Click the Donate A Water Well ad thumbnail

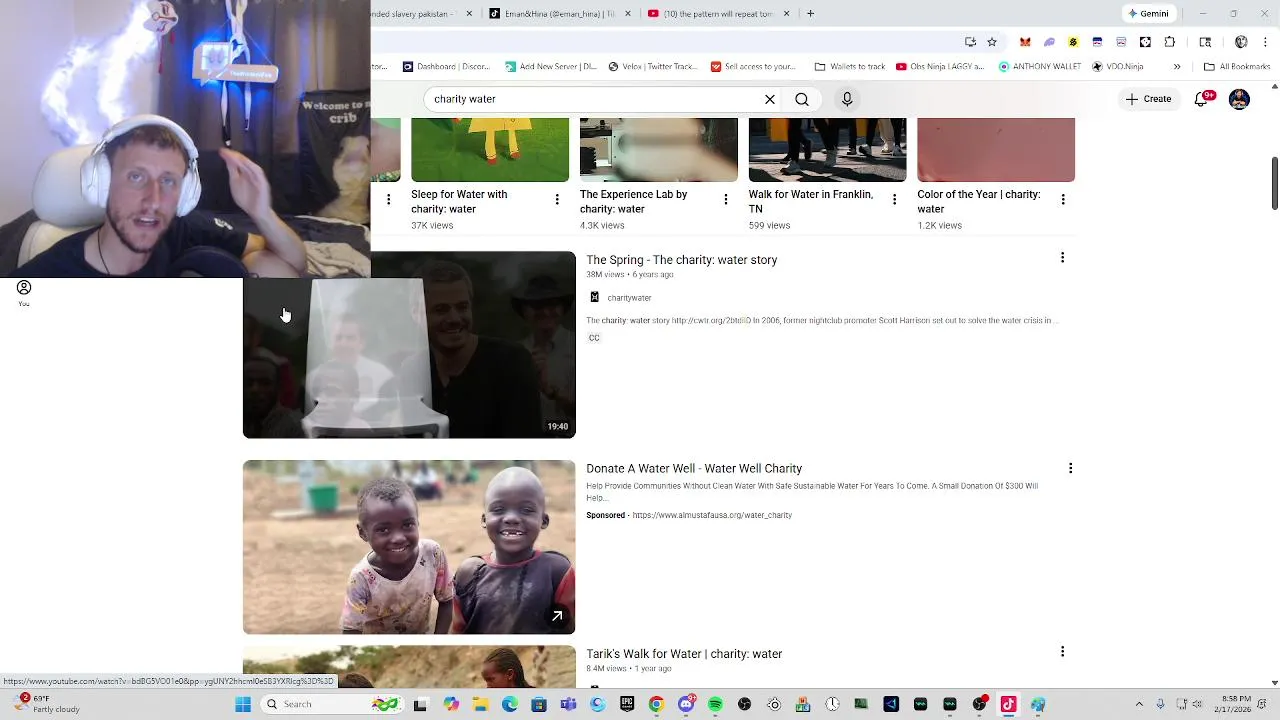tap(409, 547)
